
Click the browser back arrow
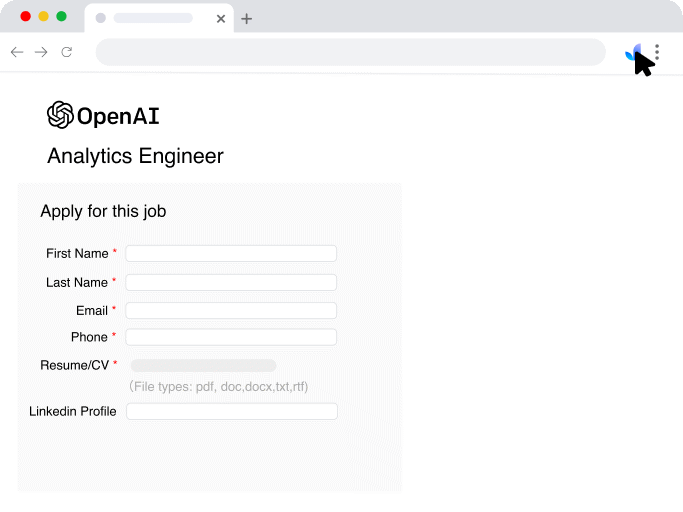click(x=17, y=52)
